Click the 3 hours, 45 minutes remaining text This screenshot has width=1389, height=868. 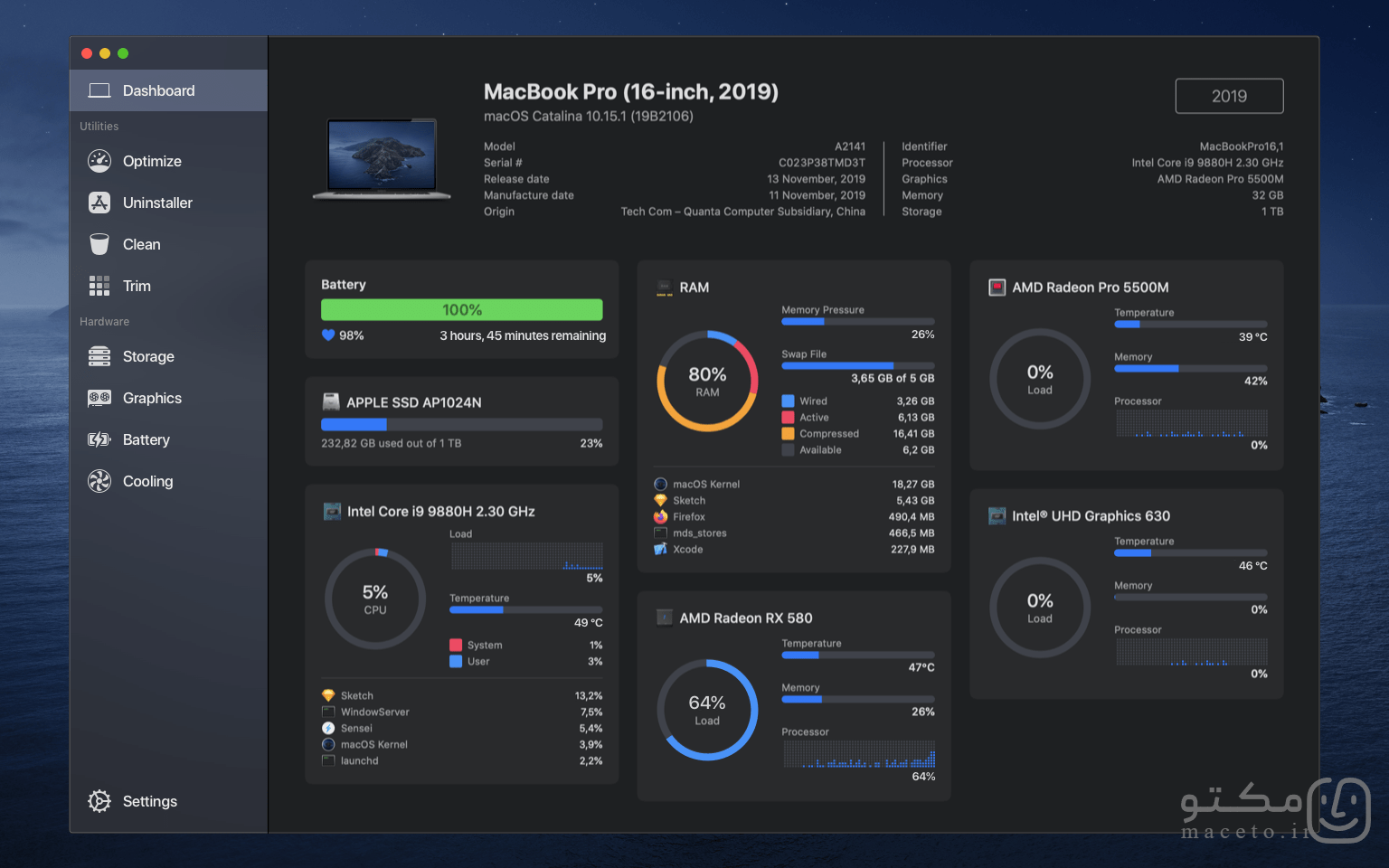[x=523, y=335]
